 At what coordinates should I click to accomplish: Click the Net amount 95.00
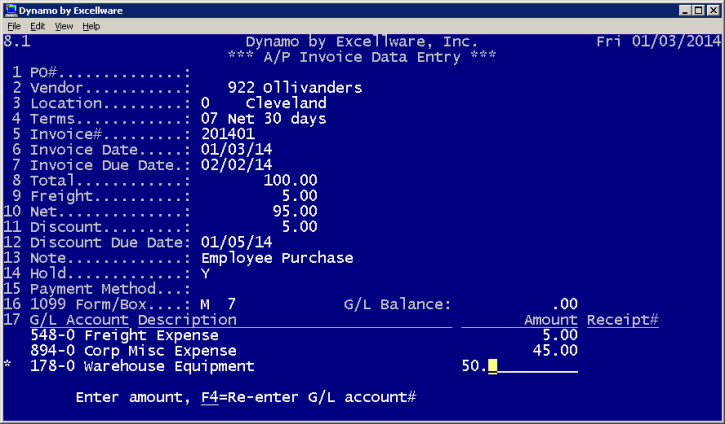295,211
